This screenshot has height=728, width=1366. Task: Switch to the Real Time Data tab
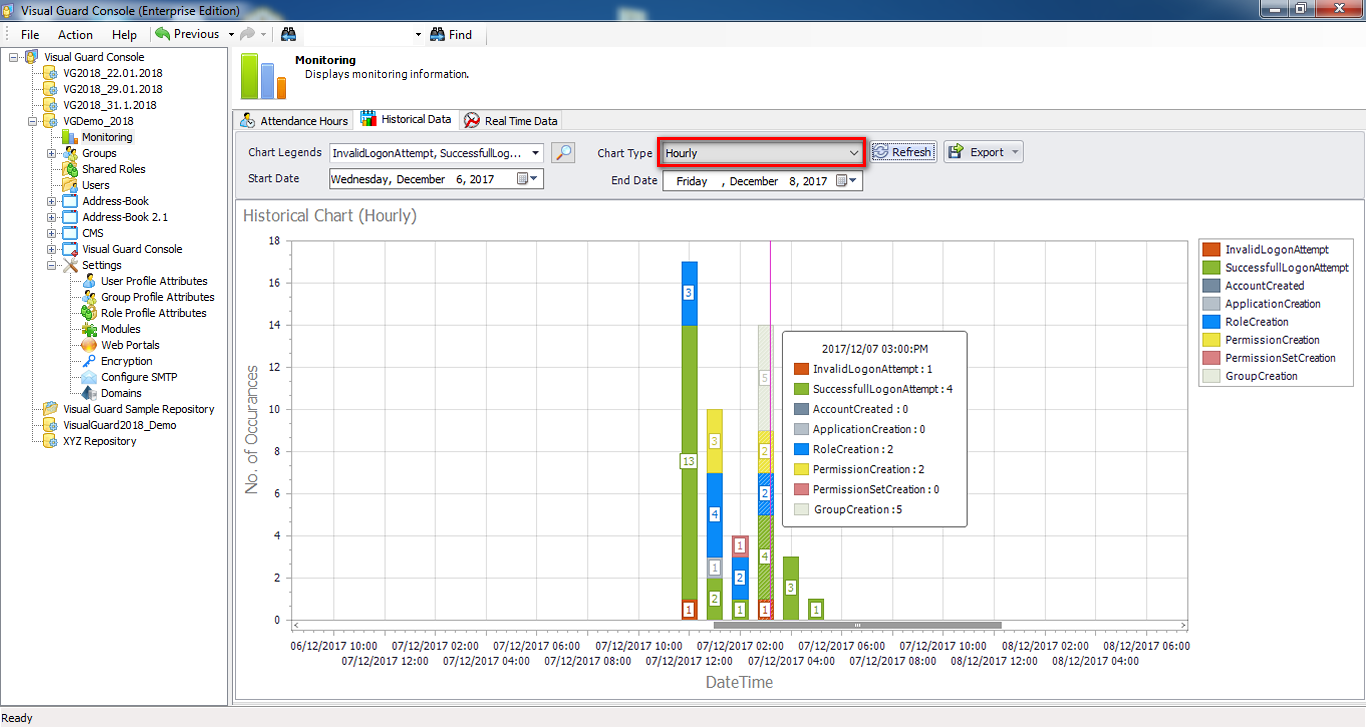coord(511,121)
